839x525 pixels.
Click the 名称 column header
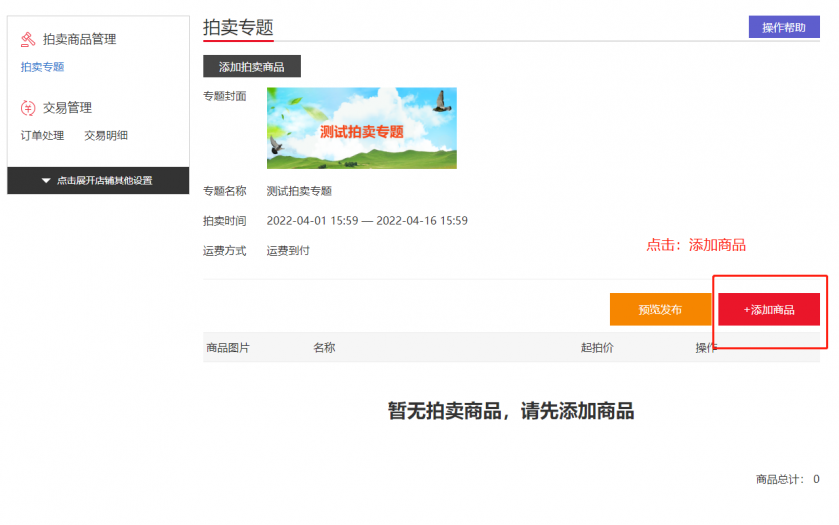click(324, 348)
